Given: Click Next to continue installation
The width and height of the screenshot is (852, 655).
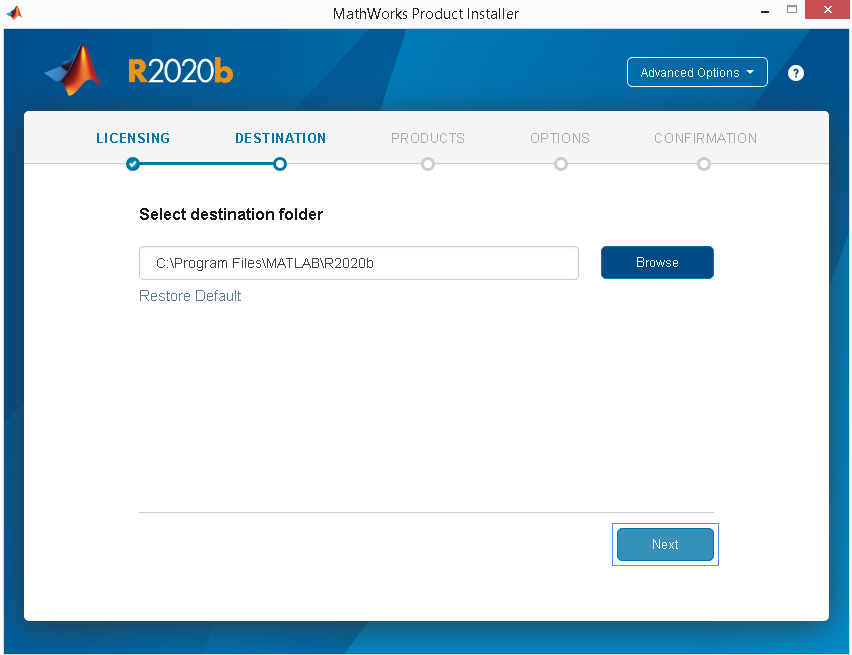Looking at the screenshot, I should pos(665,545).
